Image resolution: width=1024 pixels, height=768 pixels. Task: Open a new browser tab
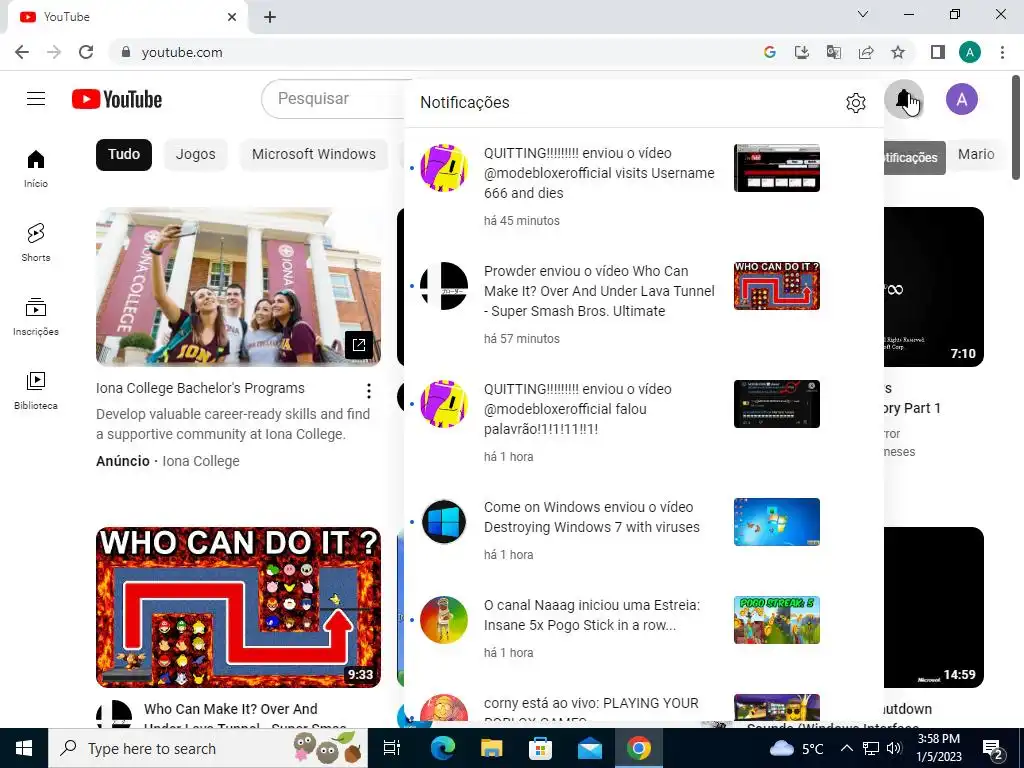(270, 17)
